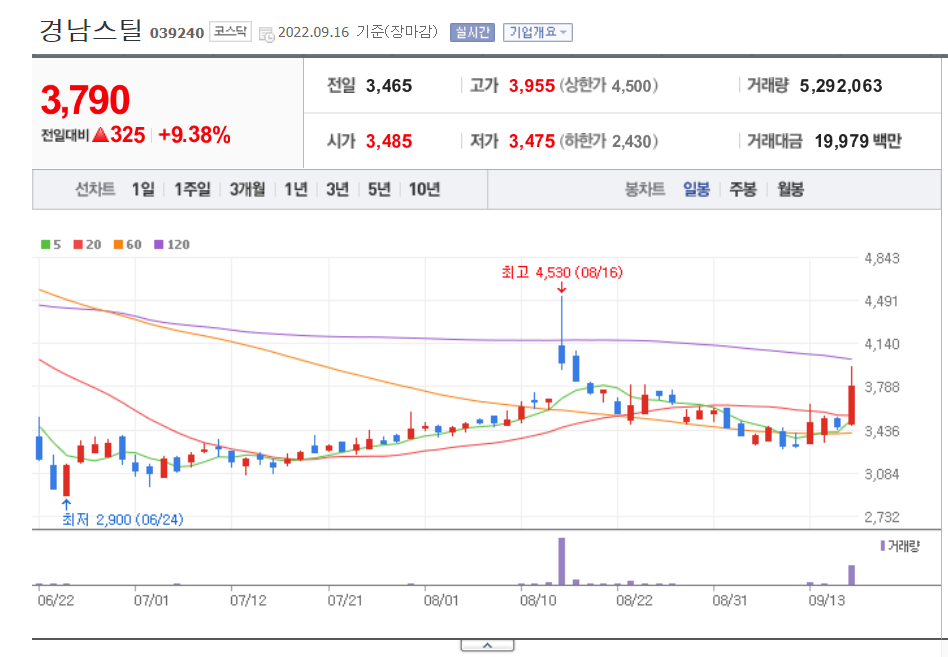948x657 pixels.
Task: Click the purple 120-day moving average swatch
Action: point(159,244)
